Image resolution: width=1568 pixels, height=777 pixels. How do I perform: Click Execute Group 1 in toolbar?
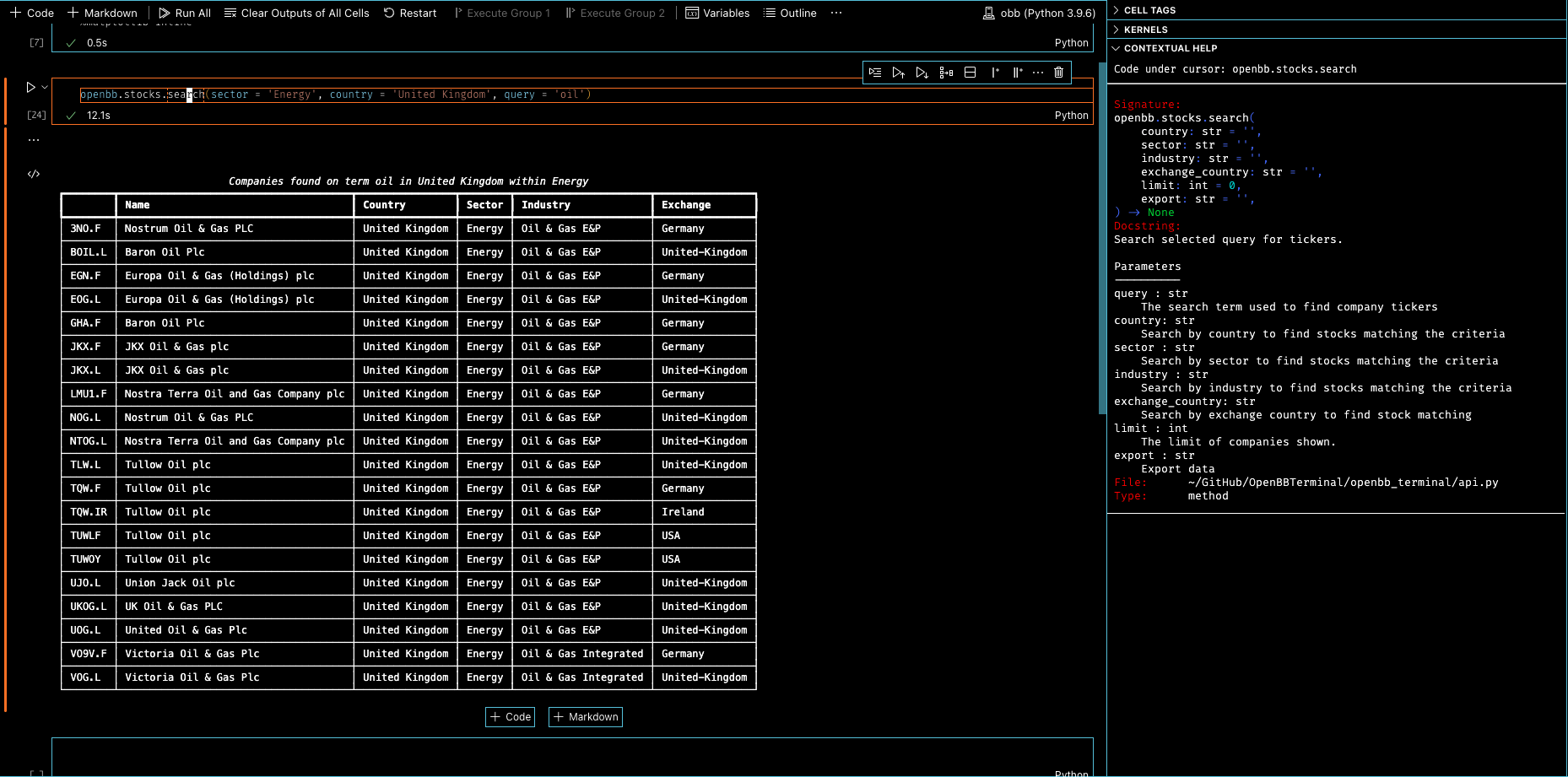(502, 13)
